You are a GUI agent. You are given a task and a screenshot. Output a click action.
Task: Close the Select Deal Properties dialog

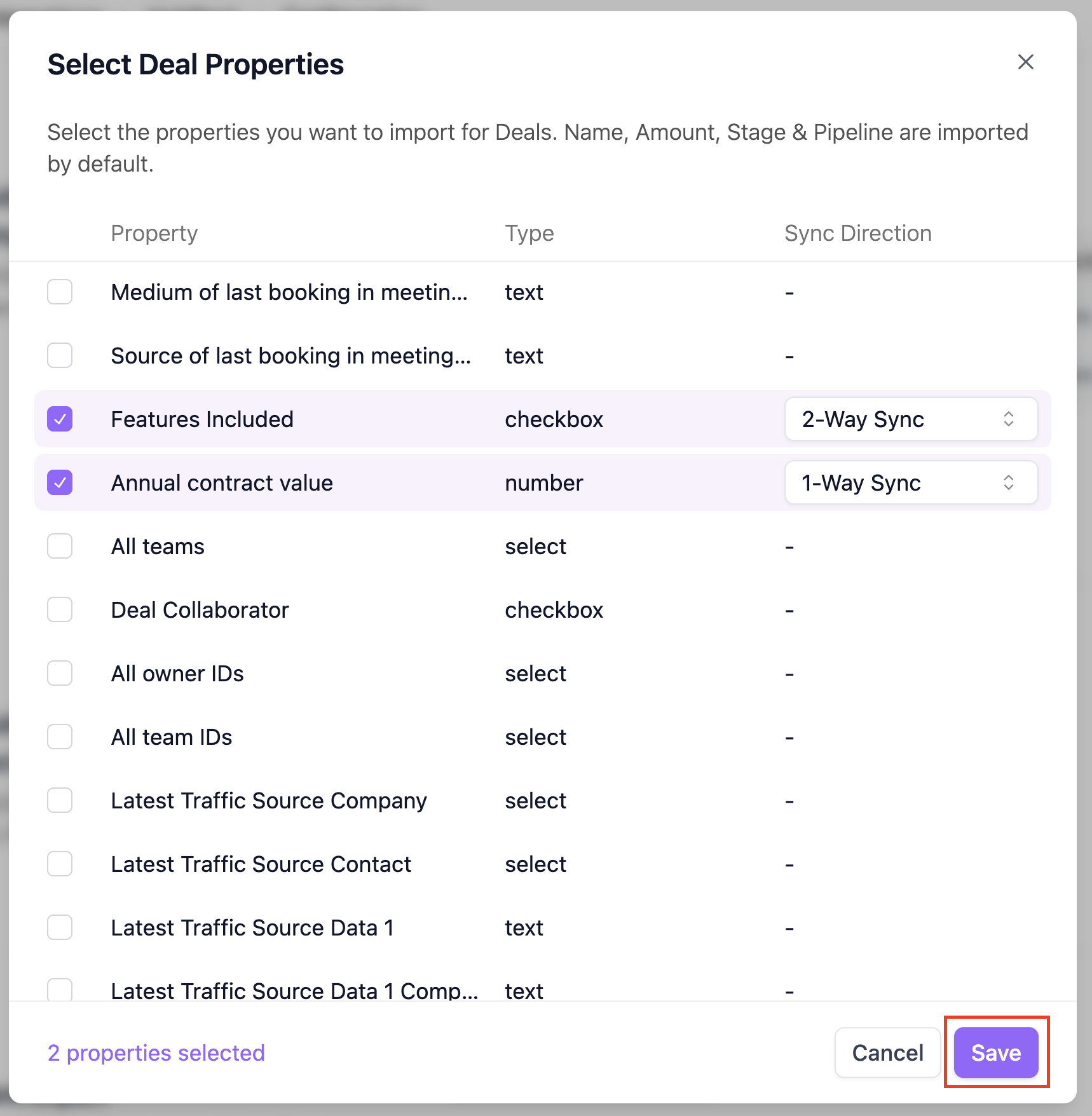coord(1025,62)
